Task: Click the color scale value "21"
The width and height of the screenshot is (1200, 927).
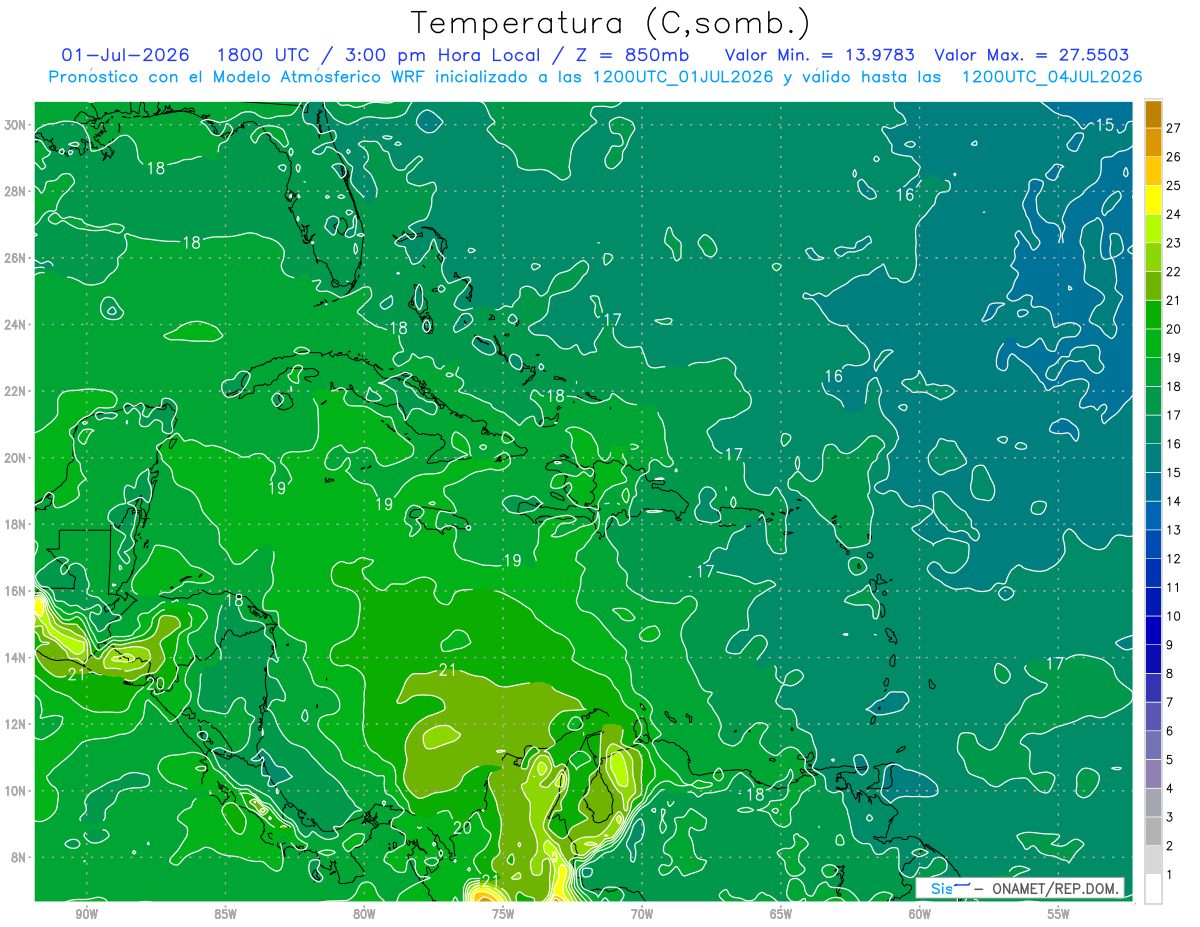Action: coord(1174,300)
